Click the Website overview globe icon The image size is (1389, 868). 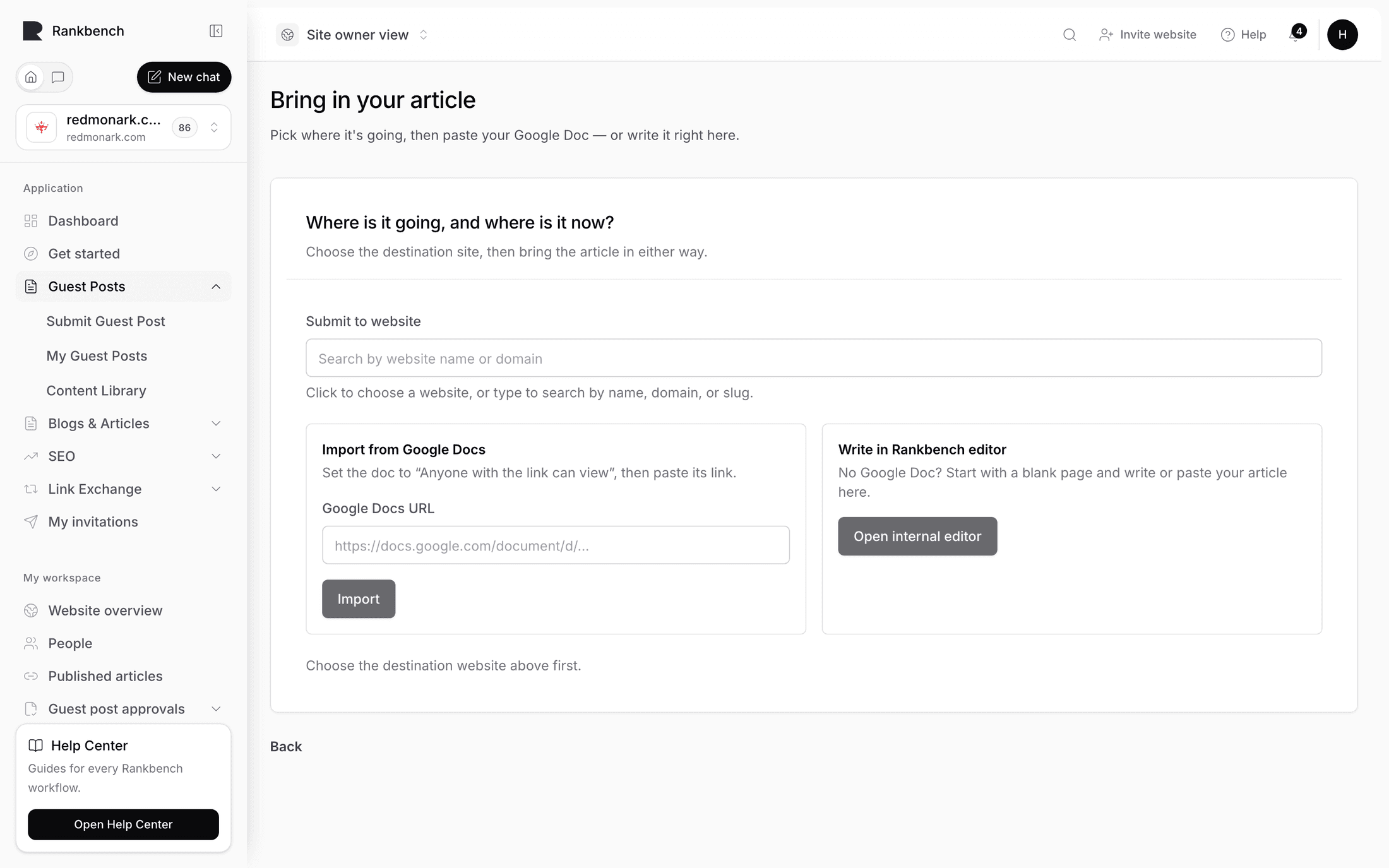tap(31, 610)
